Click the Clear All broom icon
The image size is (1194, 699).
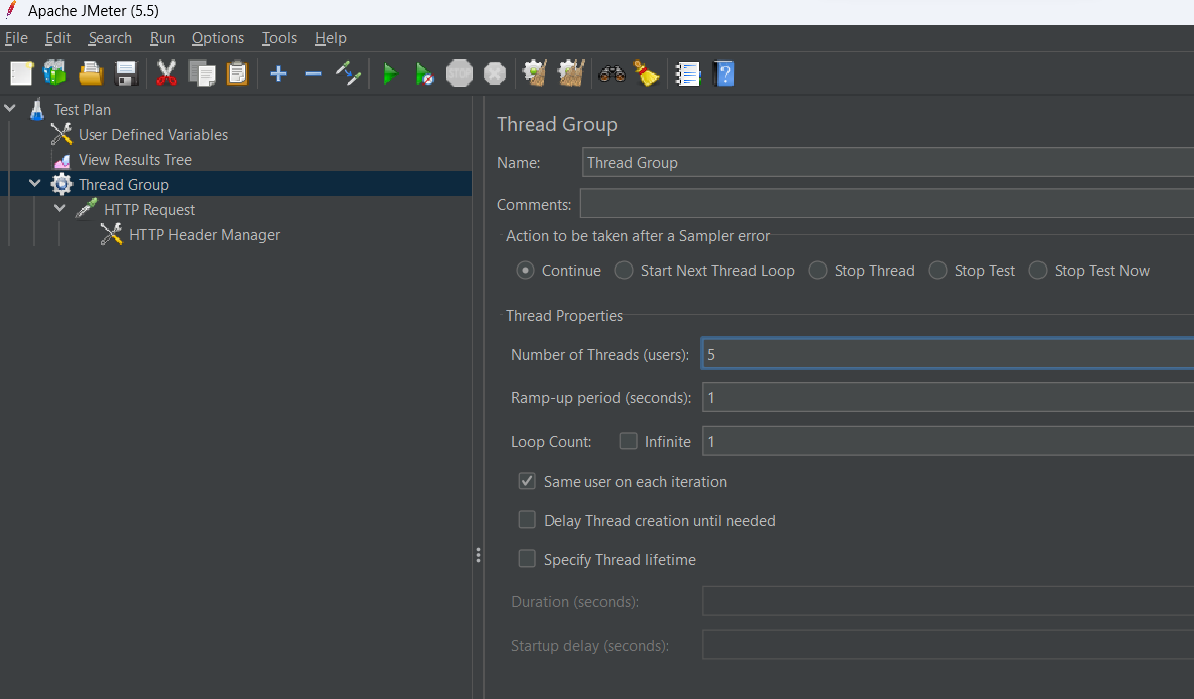click(x=570, y=74)
